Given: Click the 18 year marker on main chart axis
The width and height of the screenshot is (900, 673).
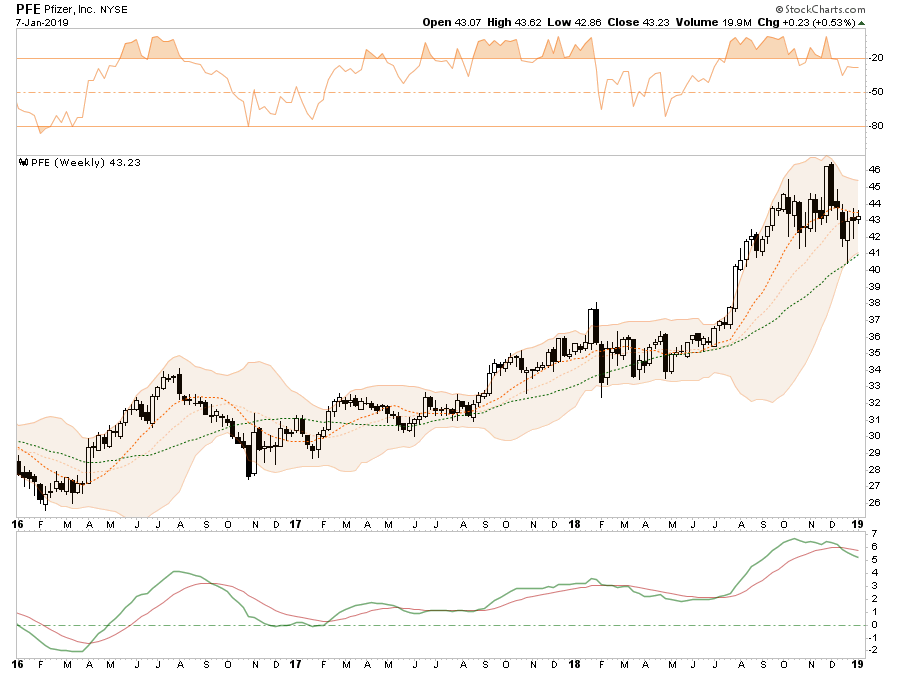Looking at the screenshot, I should [575, 523].
